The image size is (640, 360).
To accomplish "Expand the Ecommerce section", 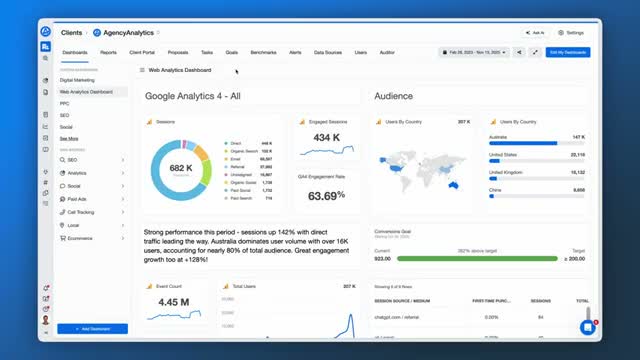I will tap(92, 238).
